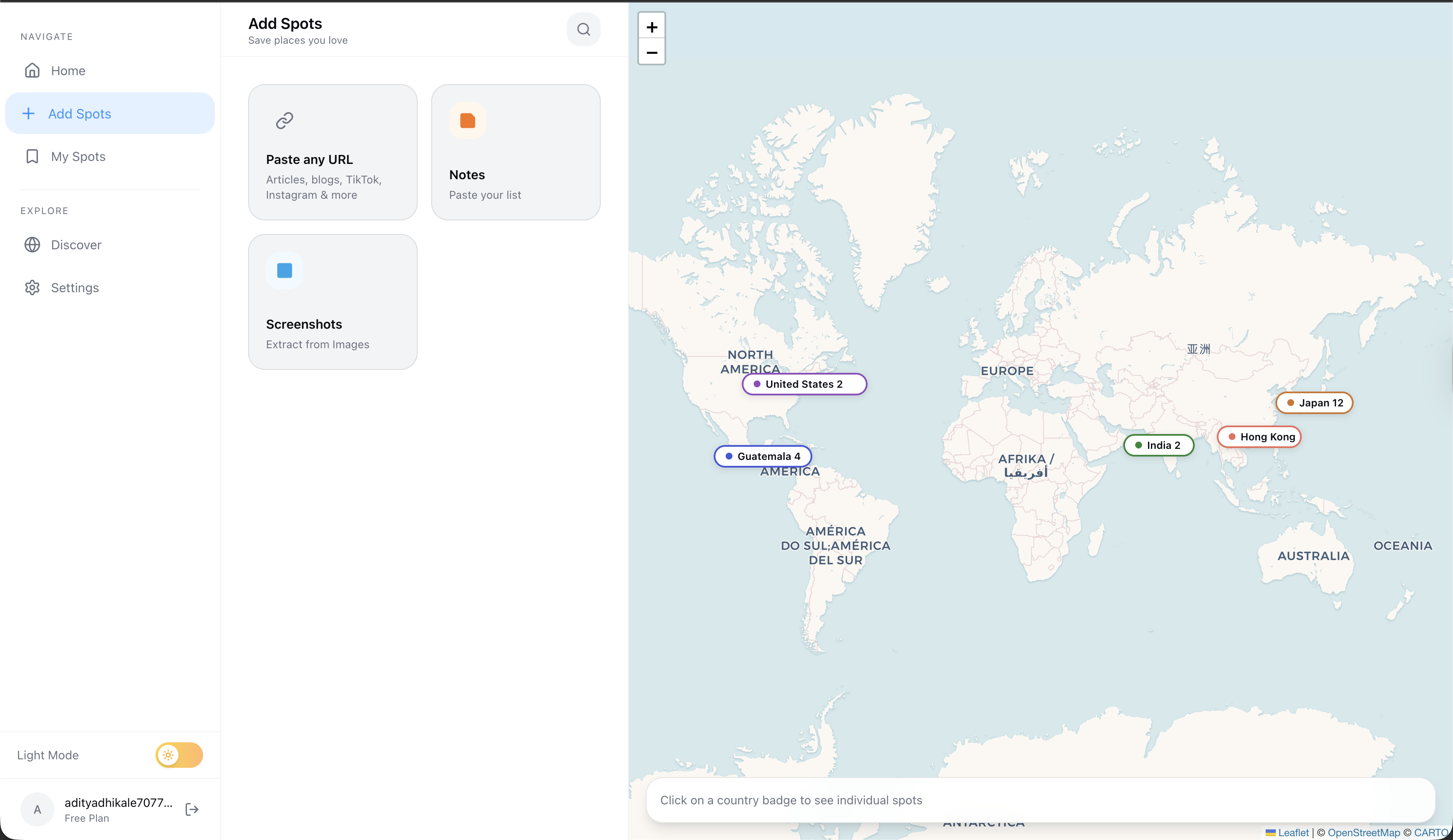
Task: Click the logout icon next to username
Action: coord(192,809)
